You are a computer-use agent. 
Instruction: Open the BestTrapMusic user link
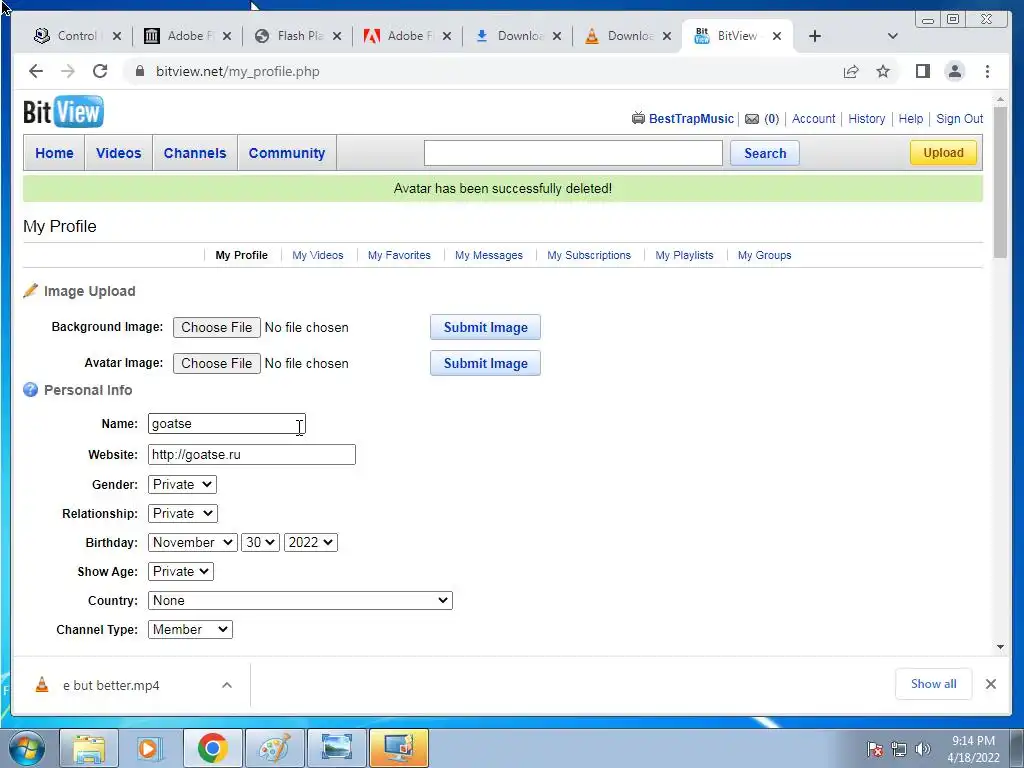point(691,119)
